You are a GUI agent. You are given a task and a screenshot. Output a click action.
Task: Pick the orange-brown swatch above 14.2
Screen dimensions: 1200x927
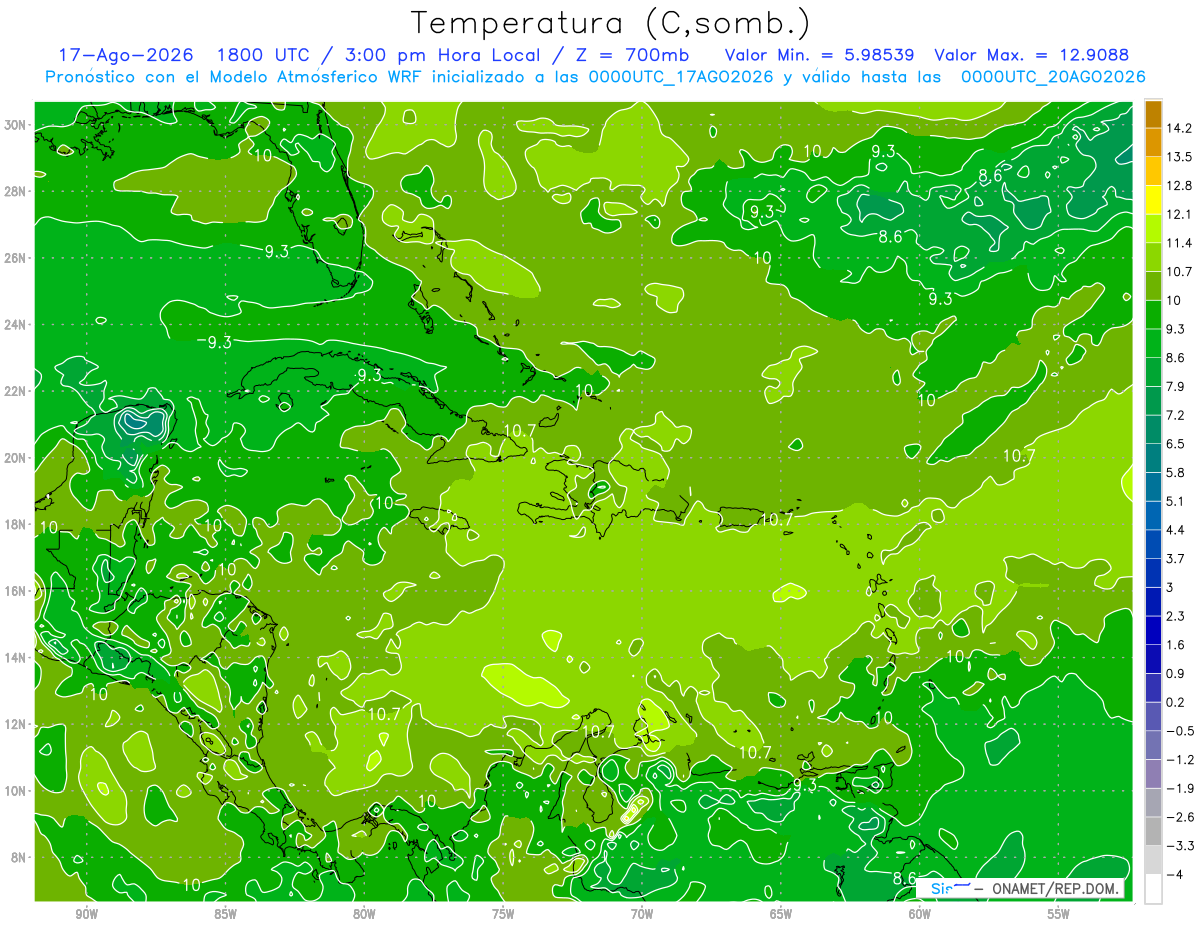click(1153, 114)
